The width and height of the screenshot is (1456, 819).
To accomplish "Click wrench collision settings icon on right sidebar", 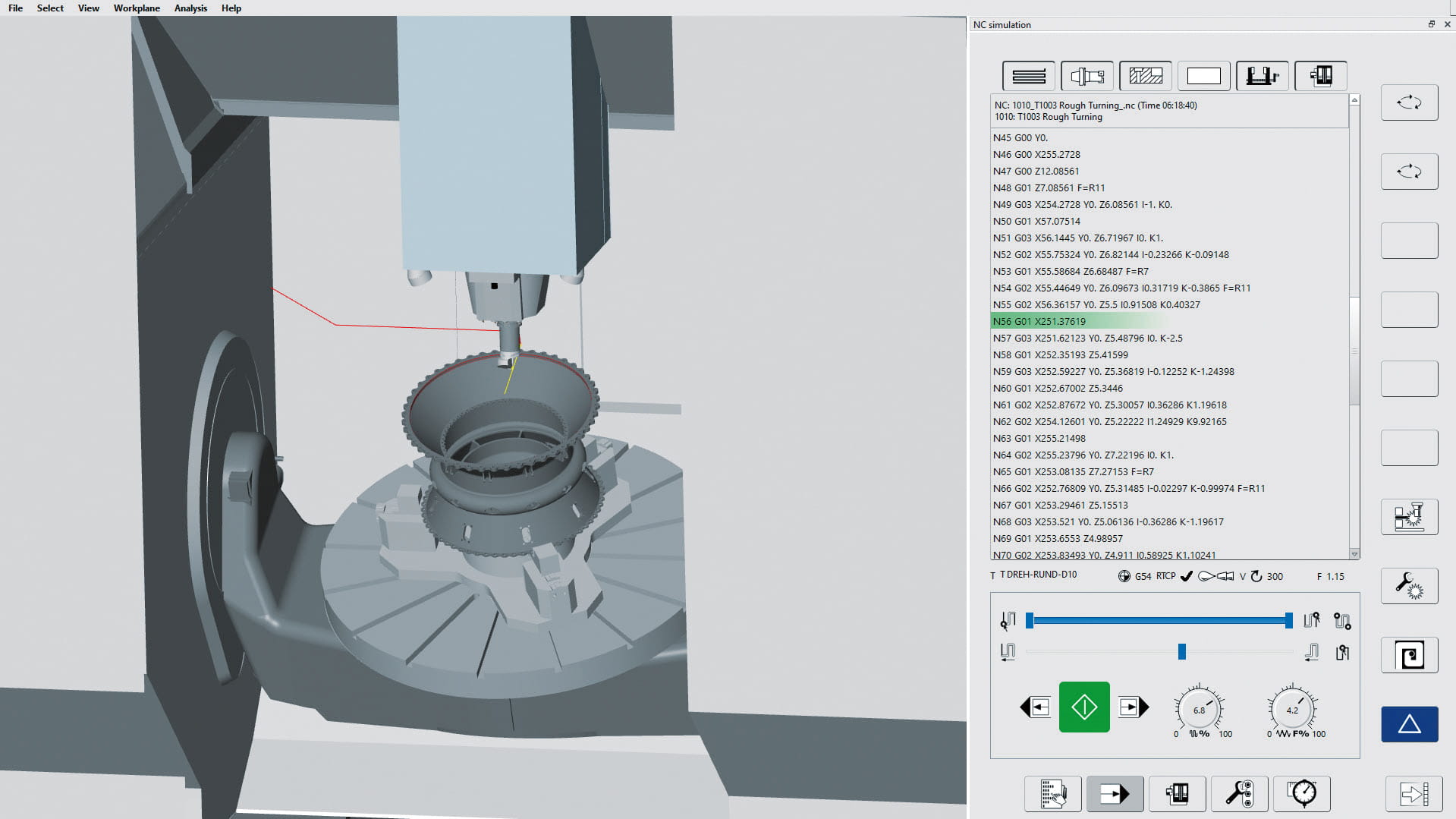I will pyautogui.click(x=1409, y=586).
